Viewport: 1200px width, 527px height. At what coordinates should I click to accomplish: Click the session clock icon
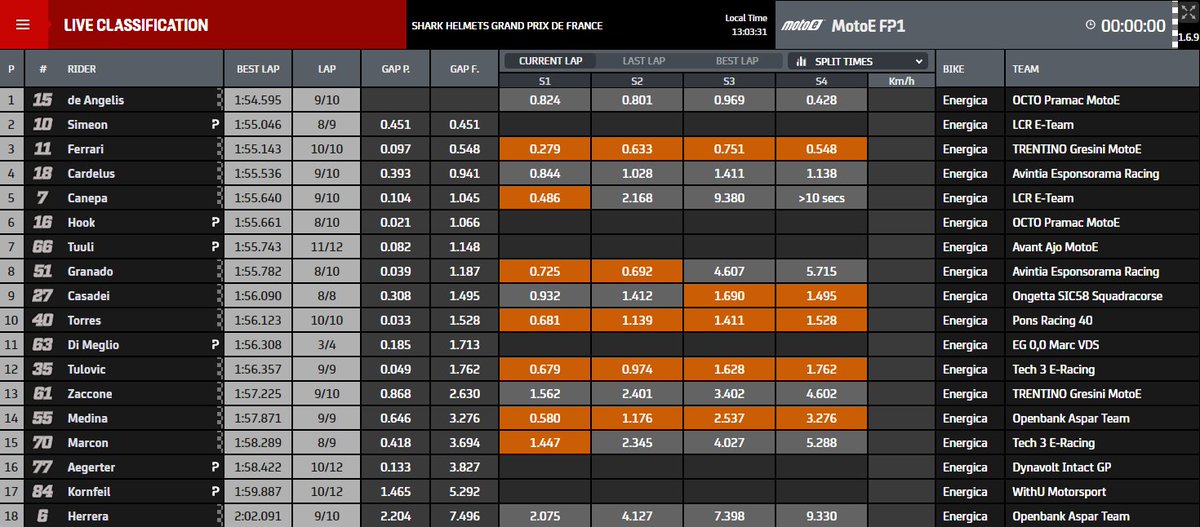(1090, 26)
